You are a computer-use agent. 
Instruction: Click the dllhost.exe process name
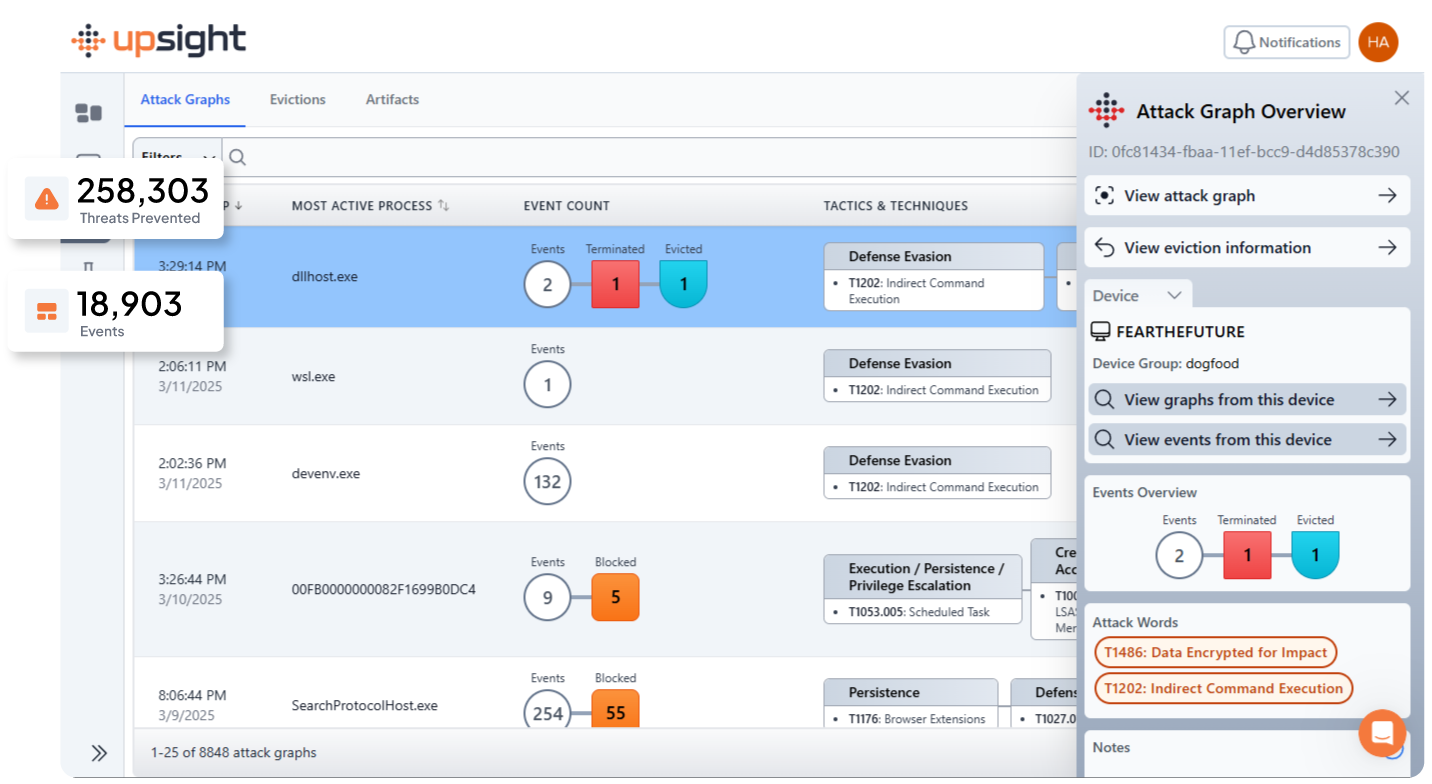[x=324, y=277]
